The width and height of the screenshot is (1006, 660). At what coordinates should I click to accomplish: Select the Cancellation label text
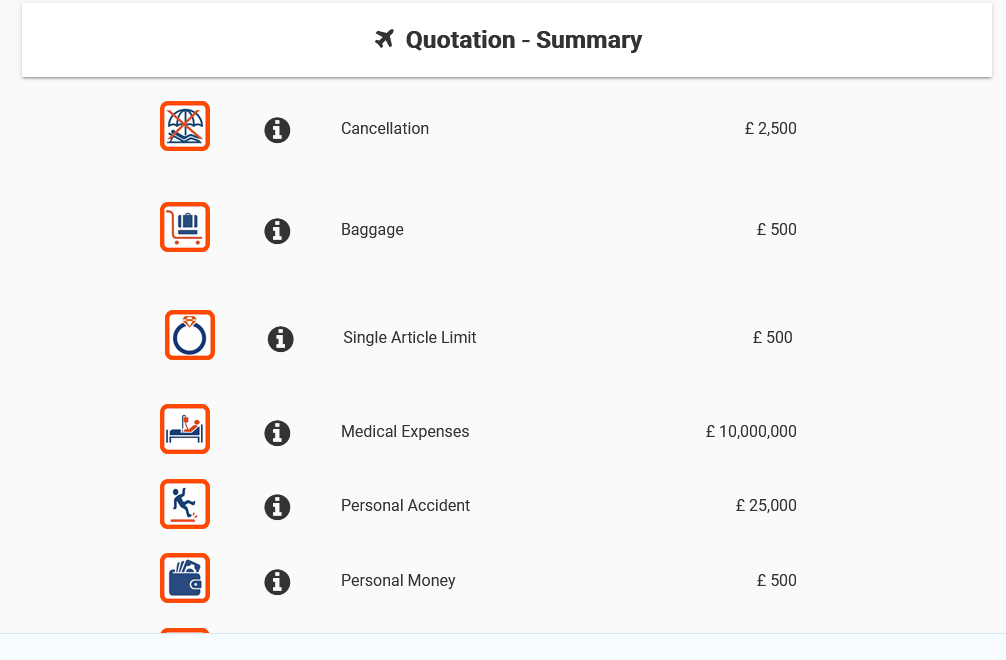385,128
